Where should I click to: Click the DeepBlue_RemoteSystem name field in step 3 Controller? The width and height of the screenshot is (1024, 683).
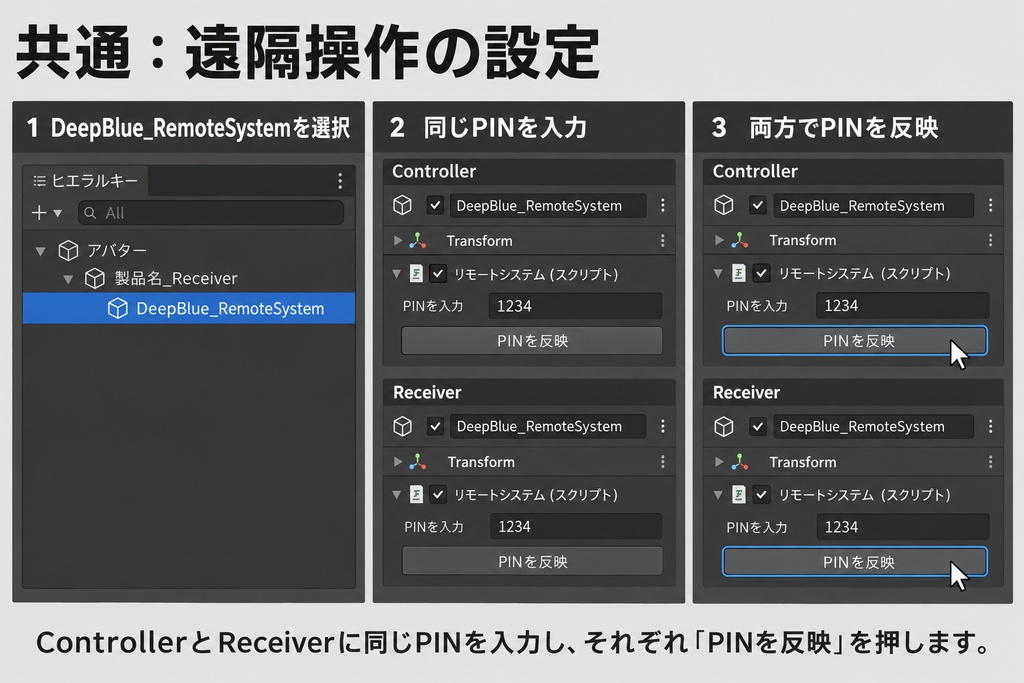click(874, 206)
